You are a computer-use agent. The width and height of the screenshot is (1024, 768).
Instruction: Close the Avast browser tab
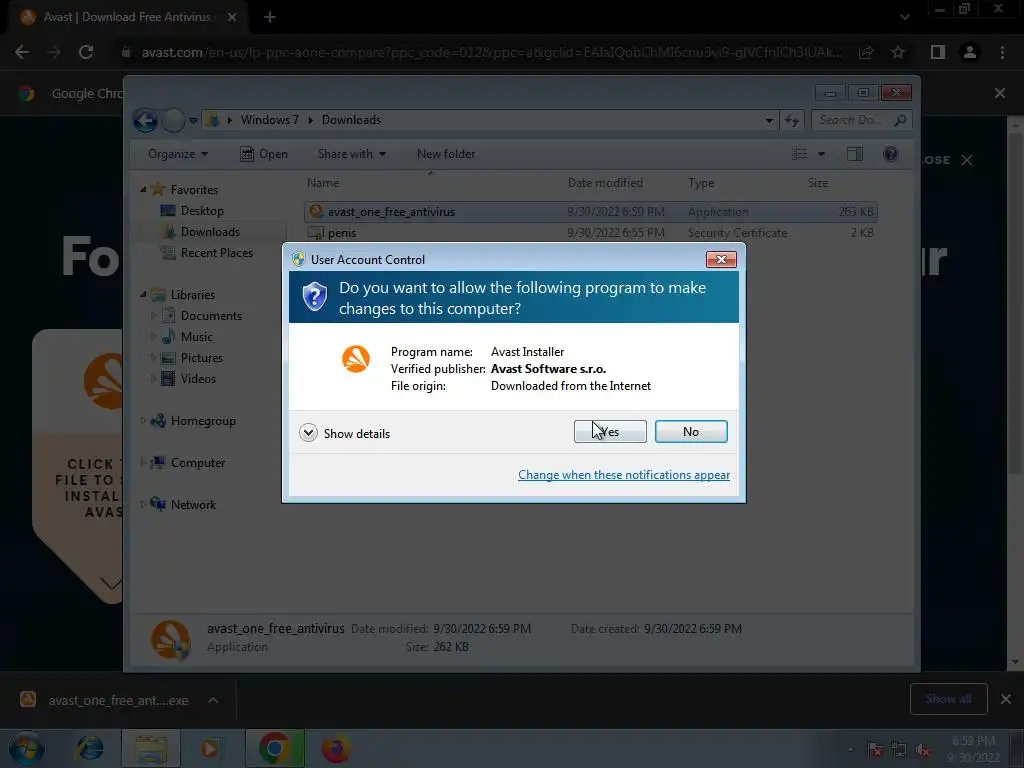pos(232,17)
